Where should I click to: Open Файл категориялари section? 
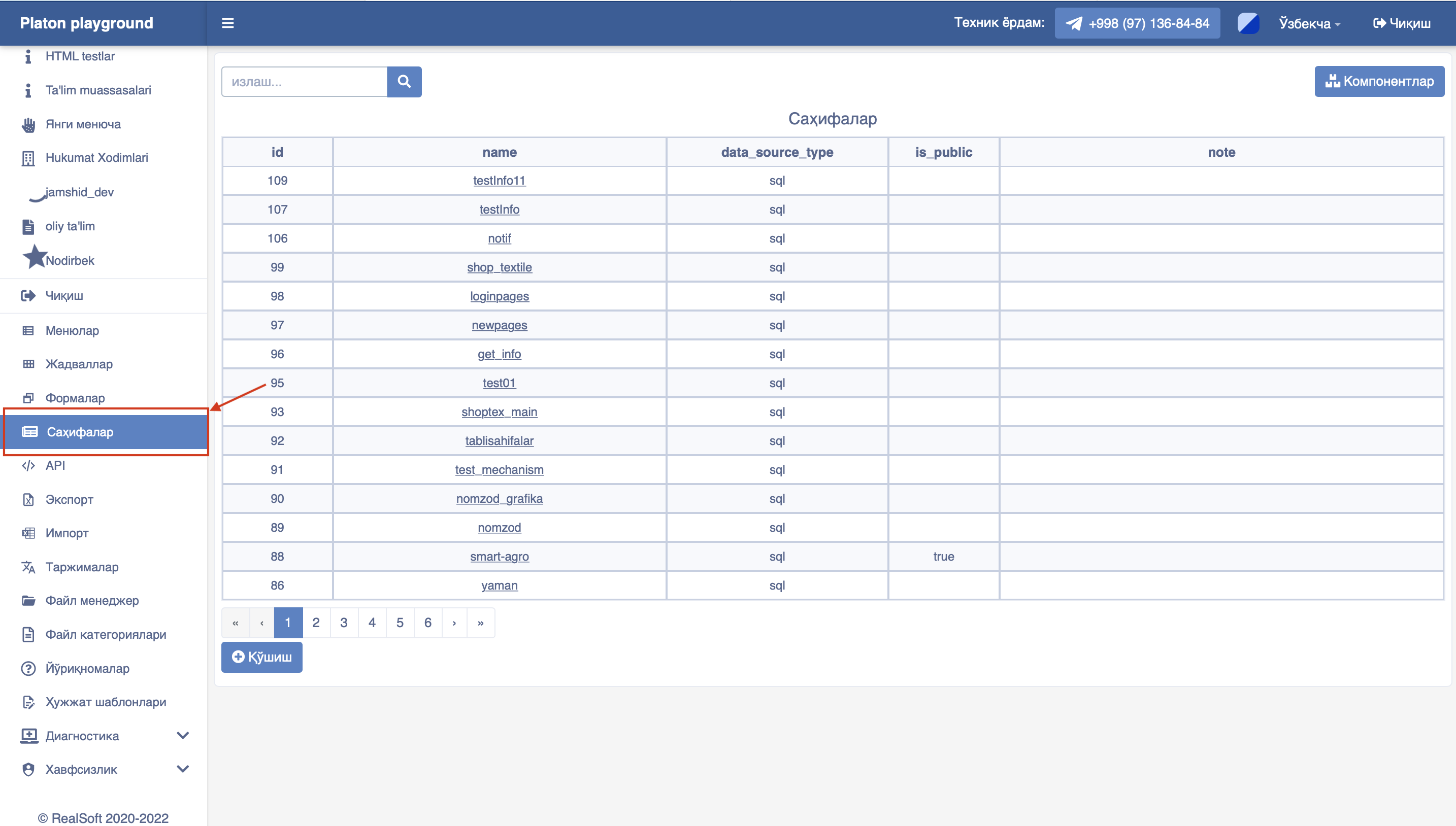tap(106, 634)
